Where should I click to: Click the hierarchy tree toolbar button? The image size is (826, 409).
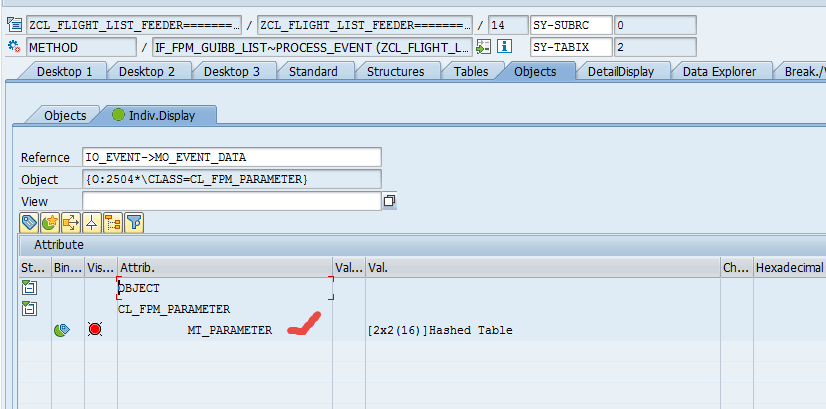(x=113, y=223)
